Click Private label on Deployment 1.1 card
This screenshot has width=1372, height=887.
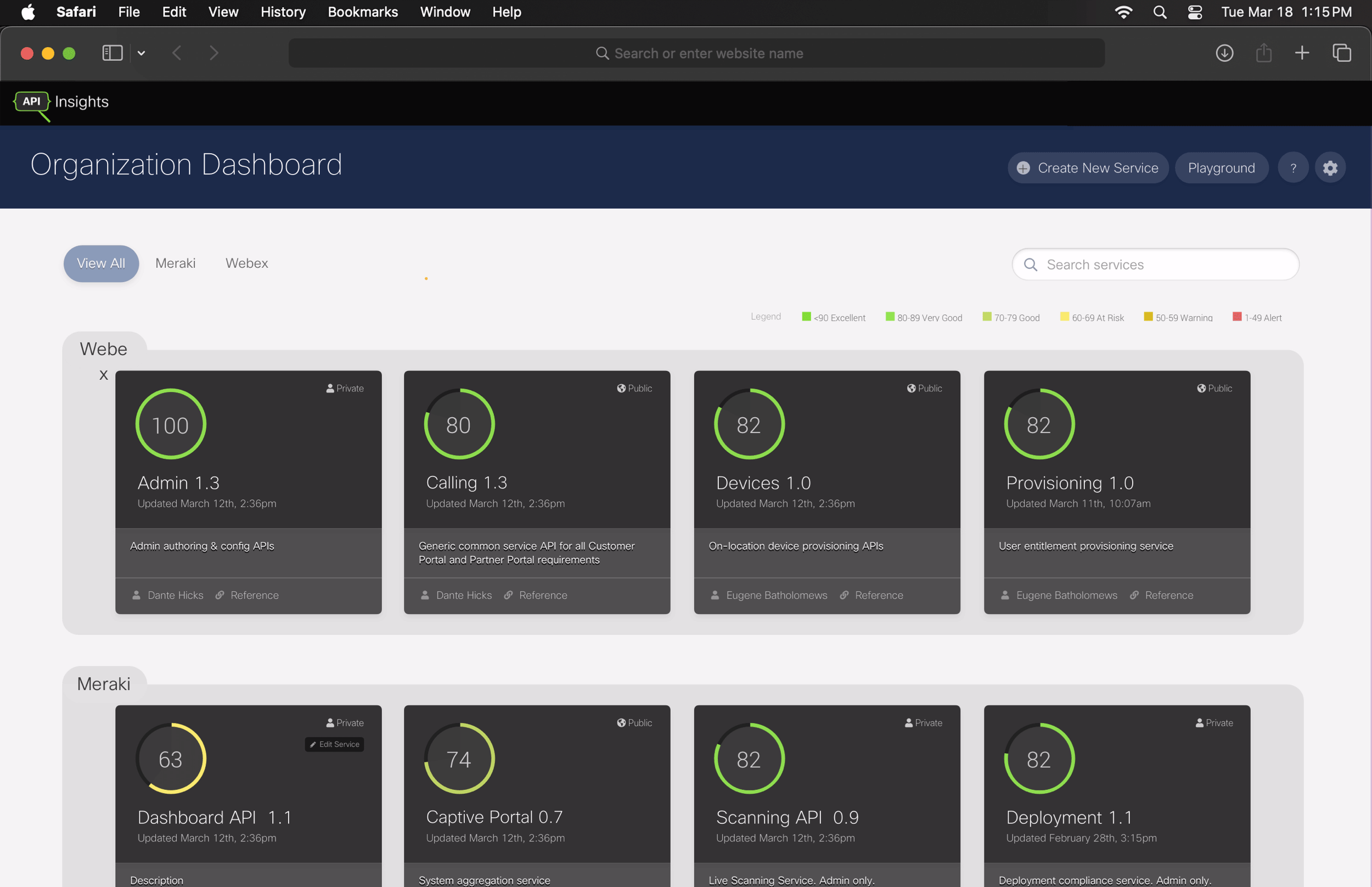(x=1219, y=723)
